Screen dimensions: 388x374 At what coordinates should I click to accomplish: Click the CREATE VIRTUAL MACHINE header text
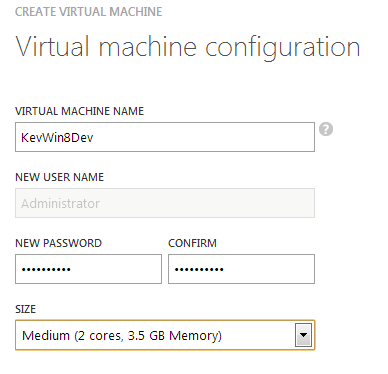[x=89, y=12]
